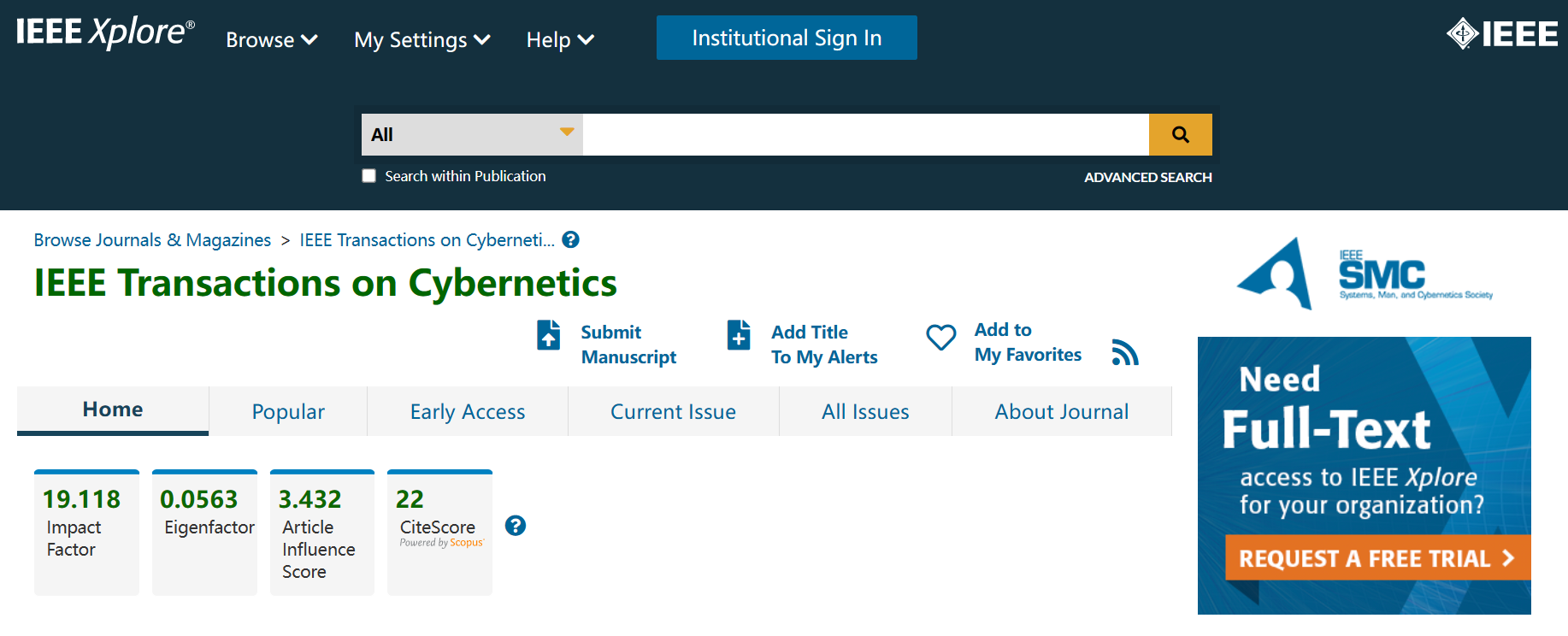
Task: Click the Submit Manuscript link
Action: click(x=628, y=344)
